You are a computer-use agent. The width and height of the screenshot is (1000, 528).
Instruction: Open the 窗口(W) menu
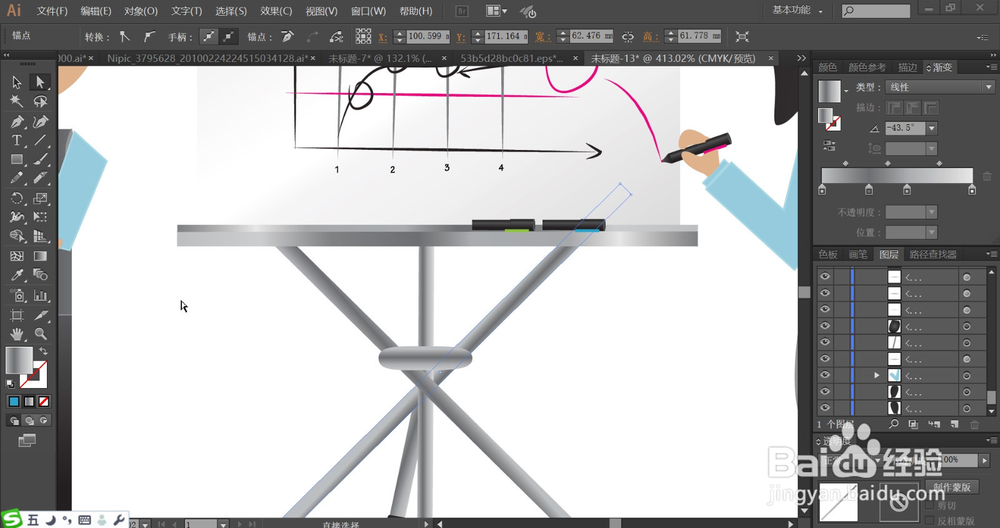[369, 11]
